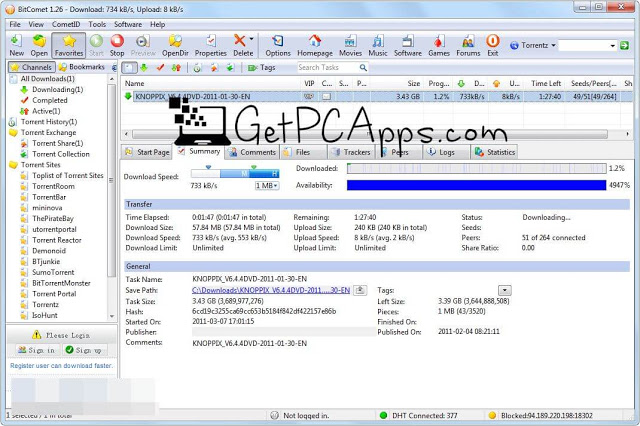Click the blue Availability bar
640x426 pixels.
click(x=476, y=185)
